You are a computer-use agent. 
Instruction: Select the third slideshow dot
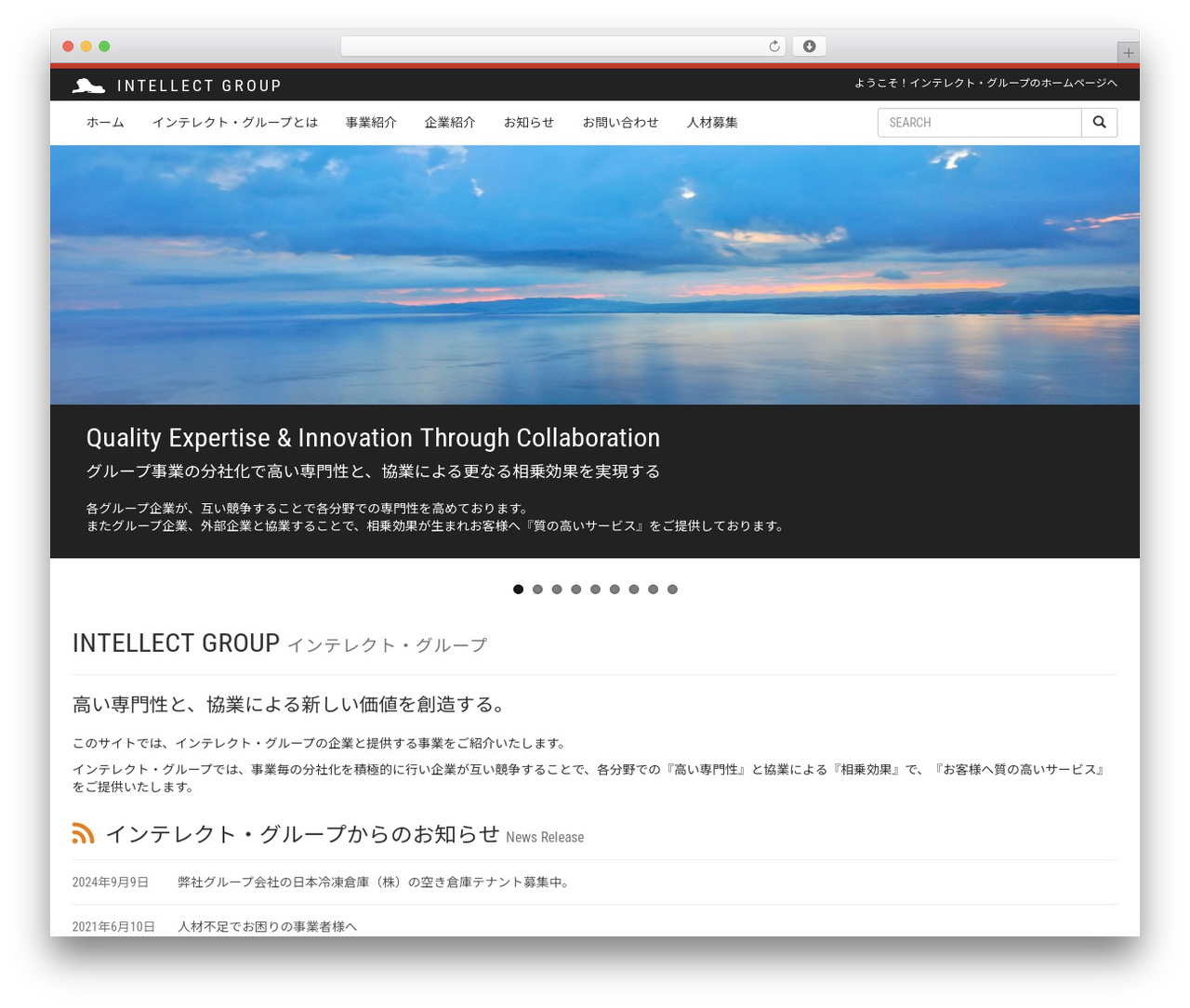557,590
